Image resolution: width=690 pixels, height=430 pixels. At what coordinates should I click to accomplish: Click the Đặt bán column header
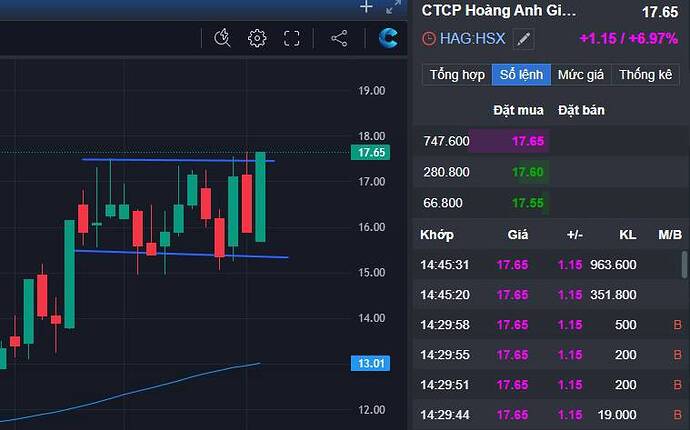pos(581,110)
